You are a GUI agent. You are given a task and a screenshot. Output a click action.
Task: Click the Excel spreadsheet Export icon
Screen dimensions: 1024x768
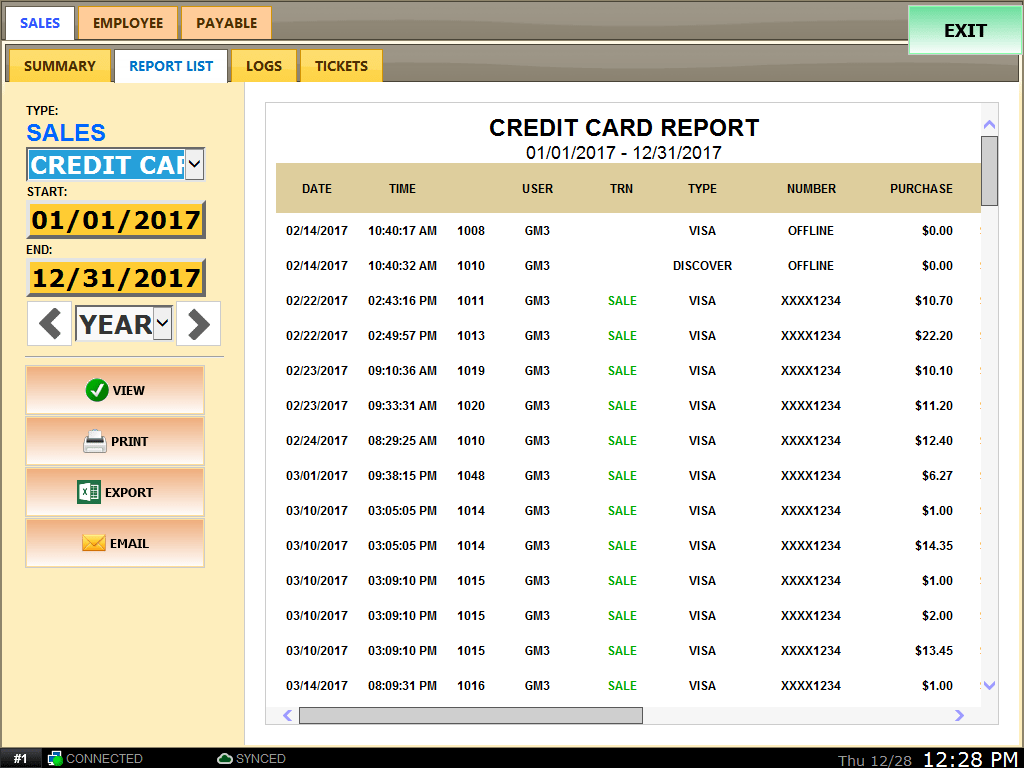[x=87, y=492]
